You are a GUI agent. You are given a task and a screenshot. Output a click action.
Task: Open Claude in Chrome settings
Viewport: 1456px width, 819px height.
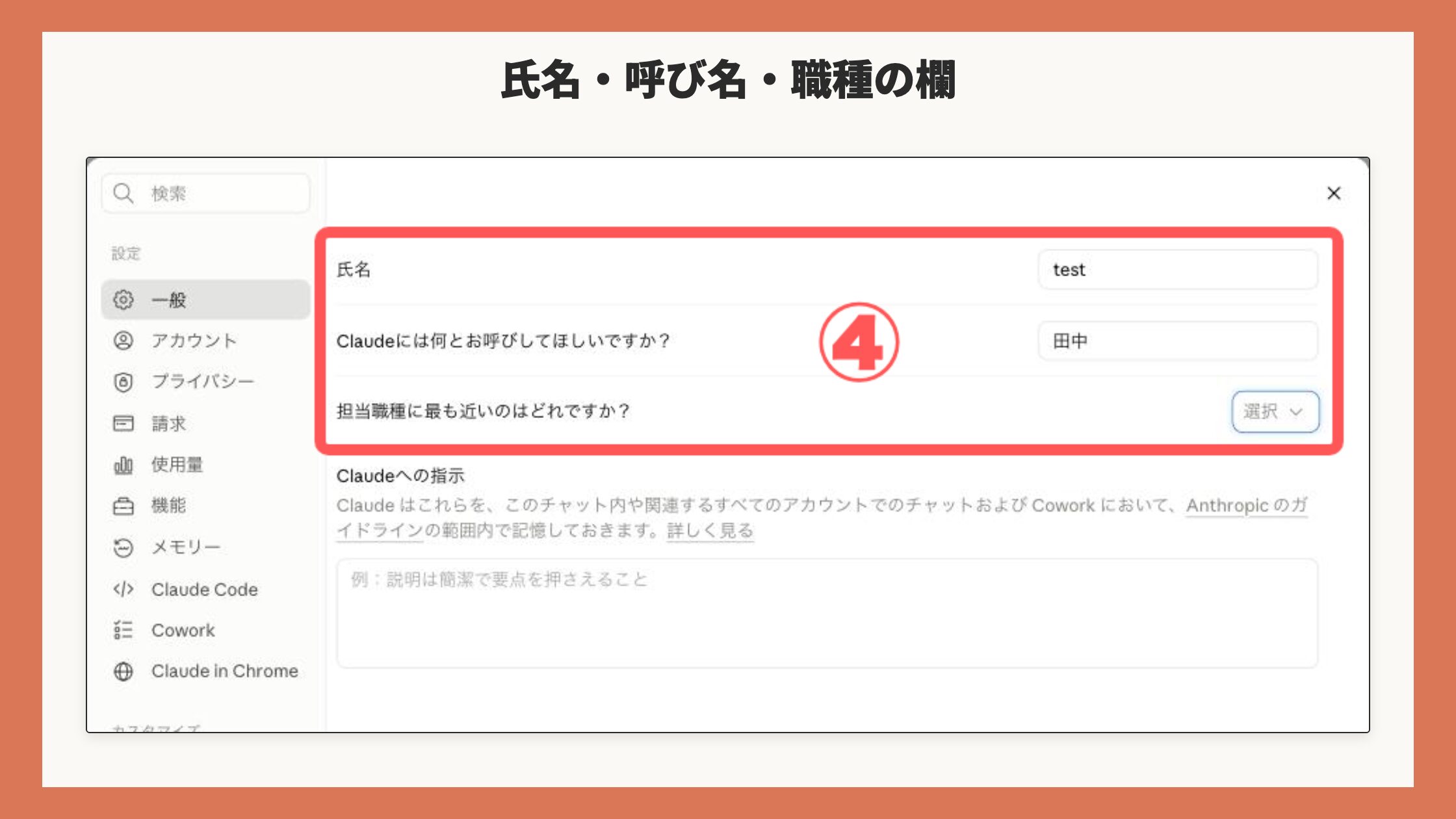coord(206,671)
